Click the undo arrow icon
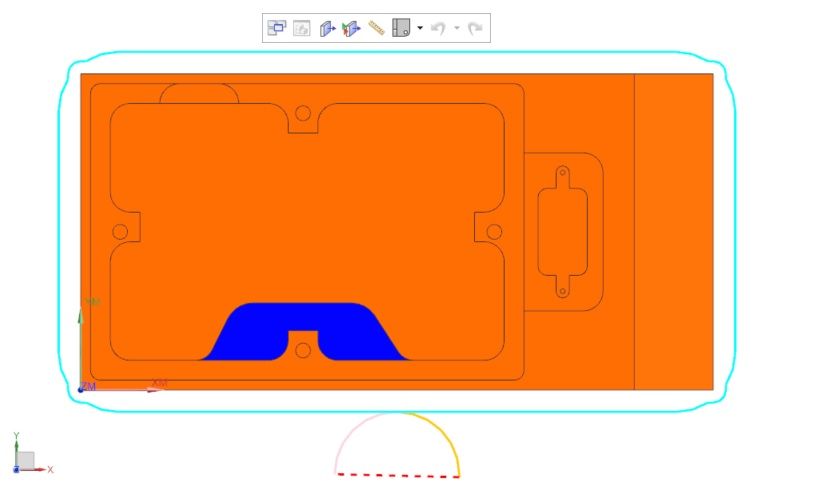Image resolution: width=817 pixels, height=501 pixels. (438, 28)
